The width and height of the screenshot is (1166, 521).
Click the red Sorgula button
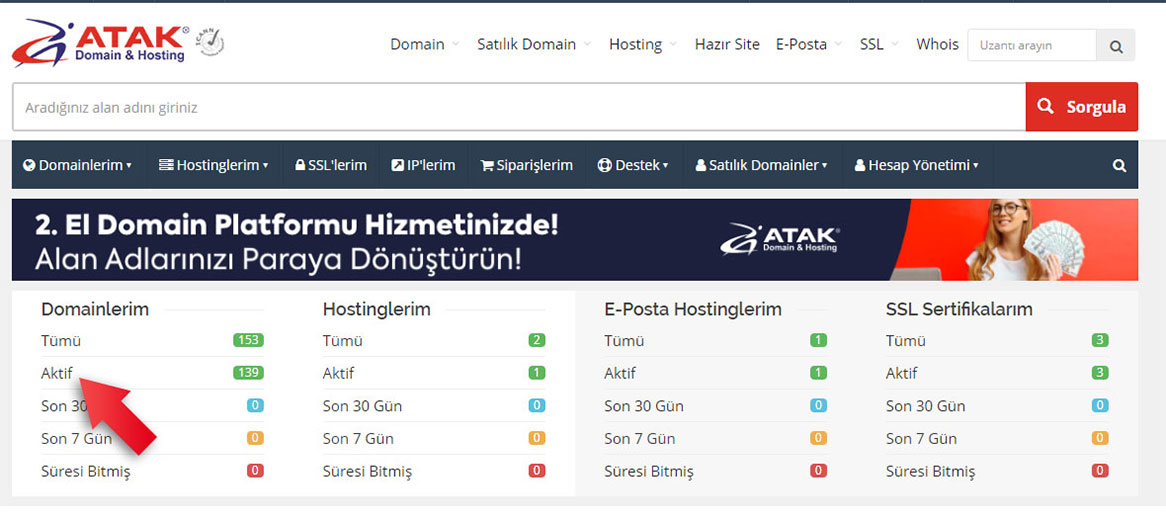(x=1081, y=106)
